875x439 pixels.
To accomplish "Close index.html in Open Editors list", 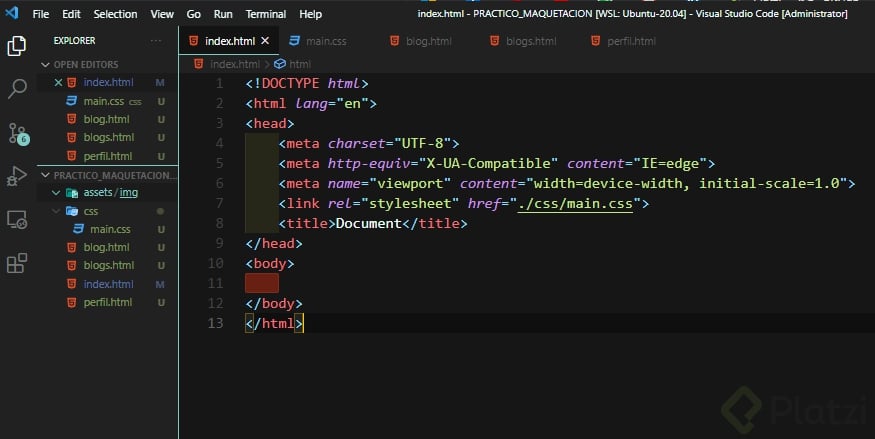I will (x=58, y=83).
